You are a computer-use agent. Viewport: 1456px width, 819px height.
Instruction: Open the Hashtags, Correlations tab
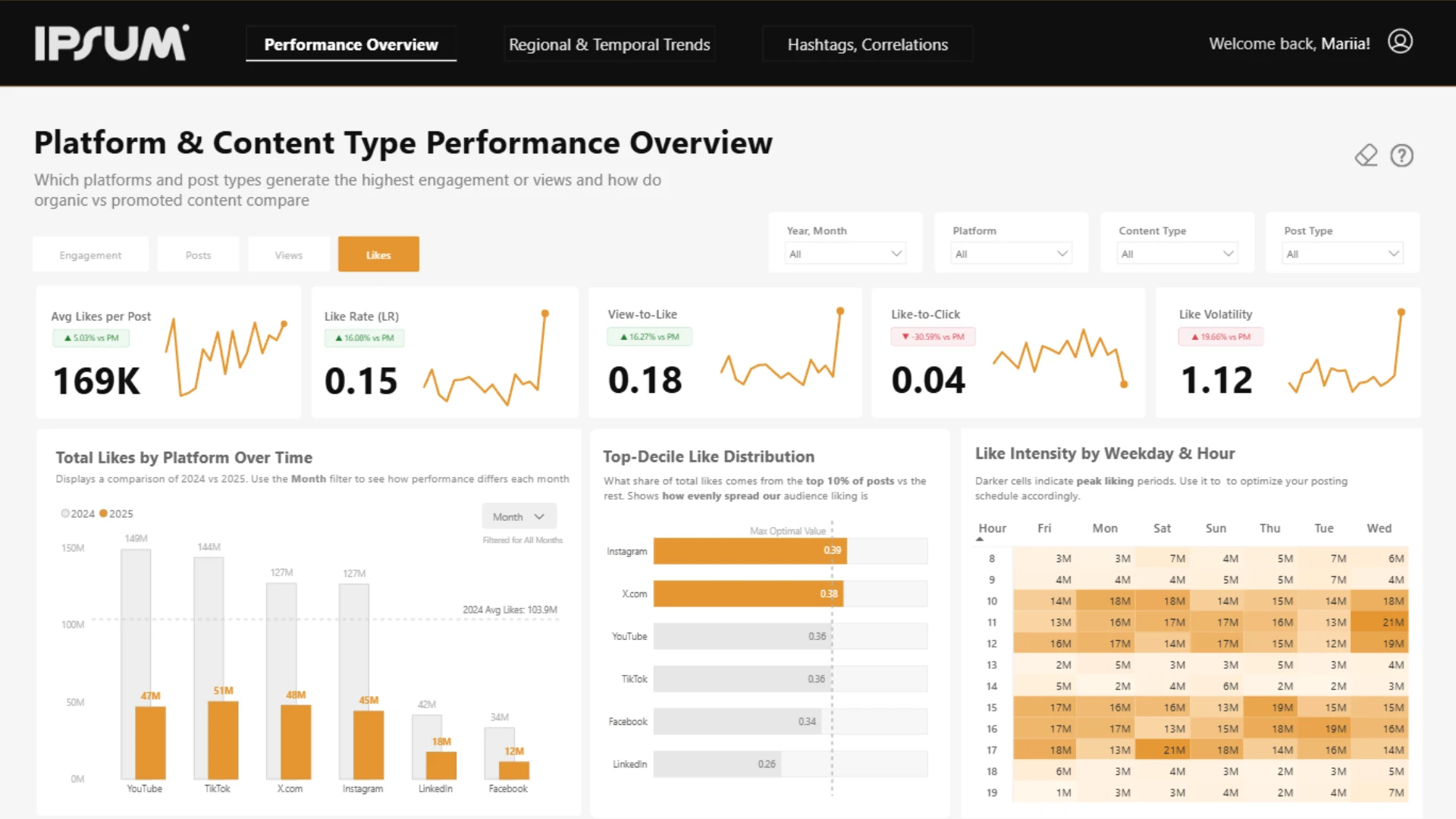868,45
